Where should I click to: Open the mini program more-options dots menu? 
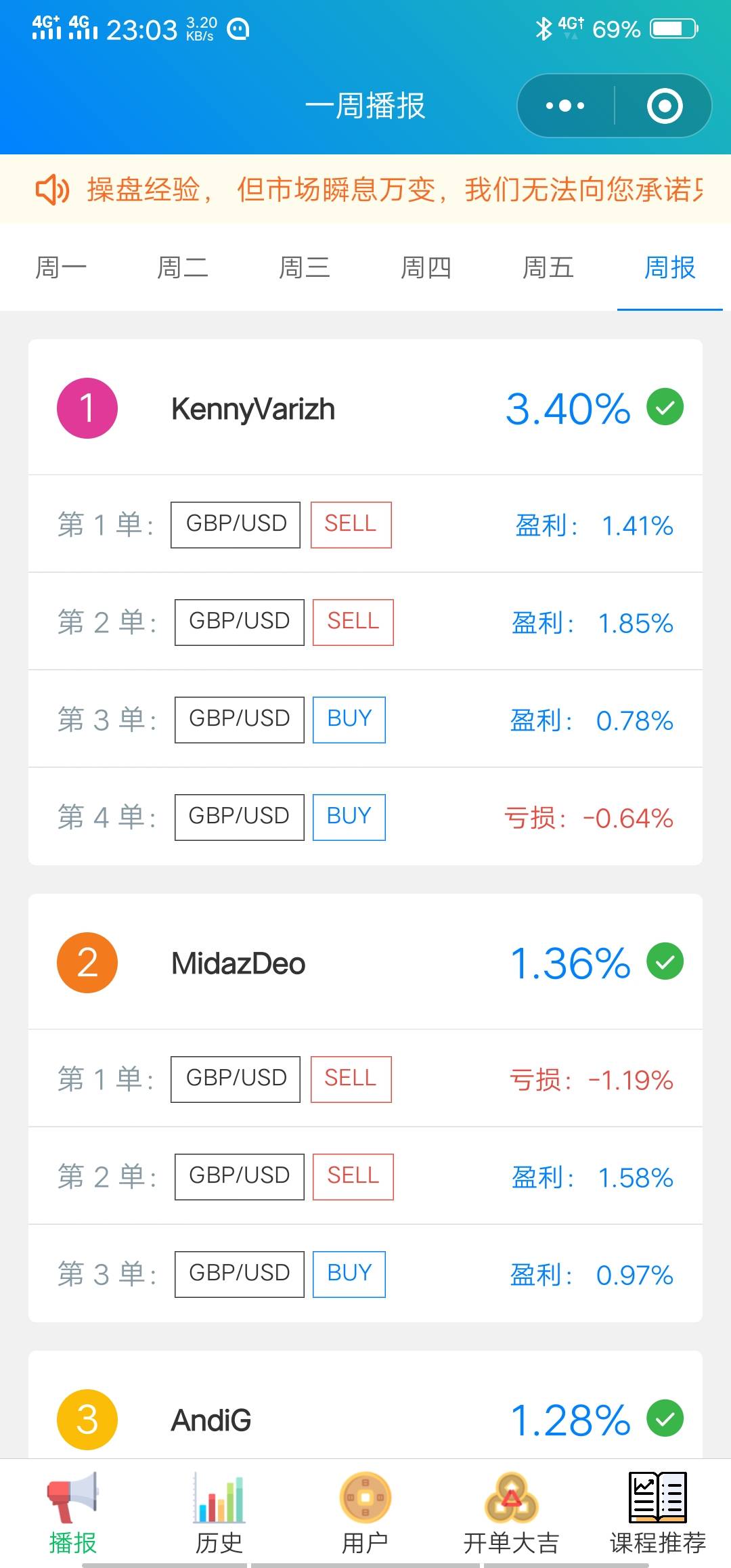[565, 106]
